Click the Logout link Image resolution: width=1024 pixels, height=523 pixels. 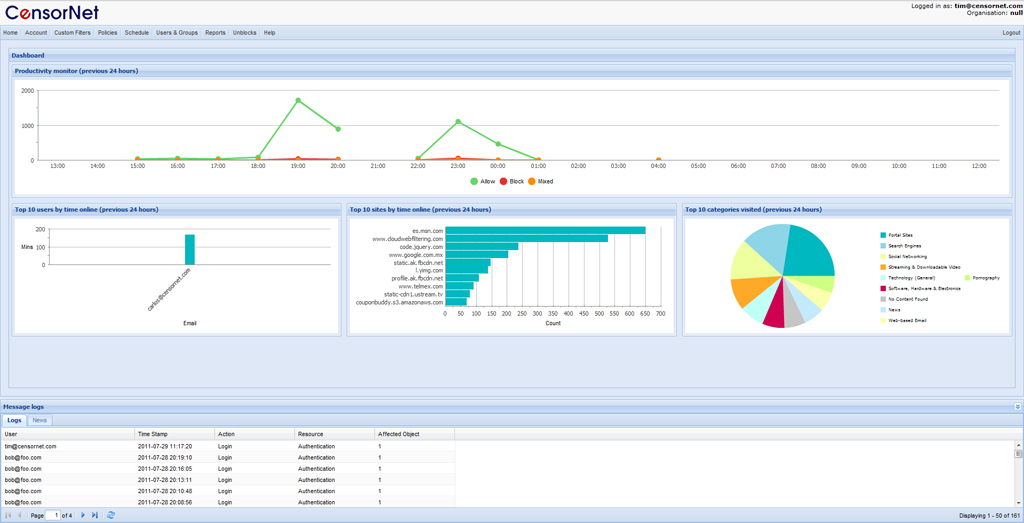[1011, 33]
